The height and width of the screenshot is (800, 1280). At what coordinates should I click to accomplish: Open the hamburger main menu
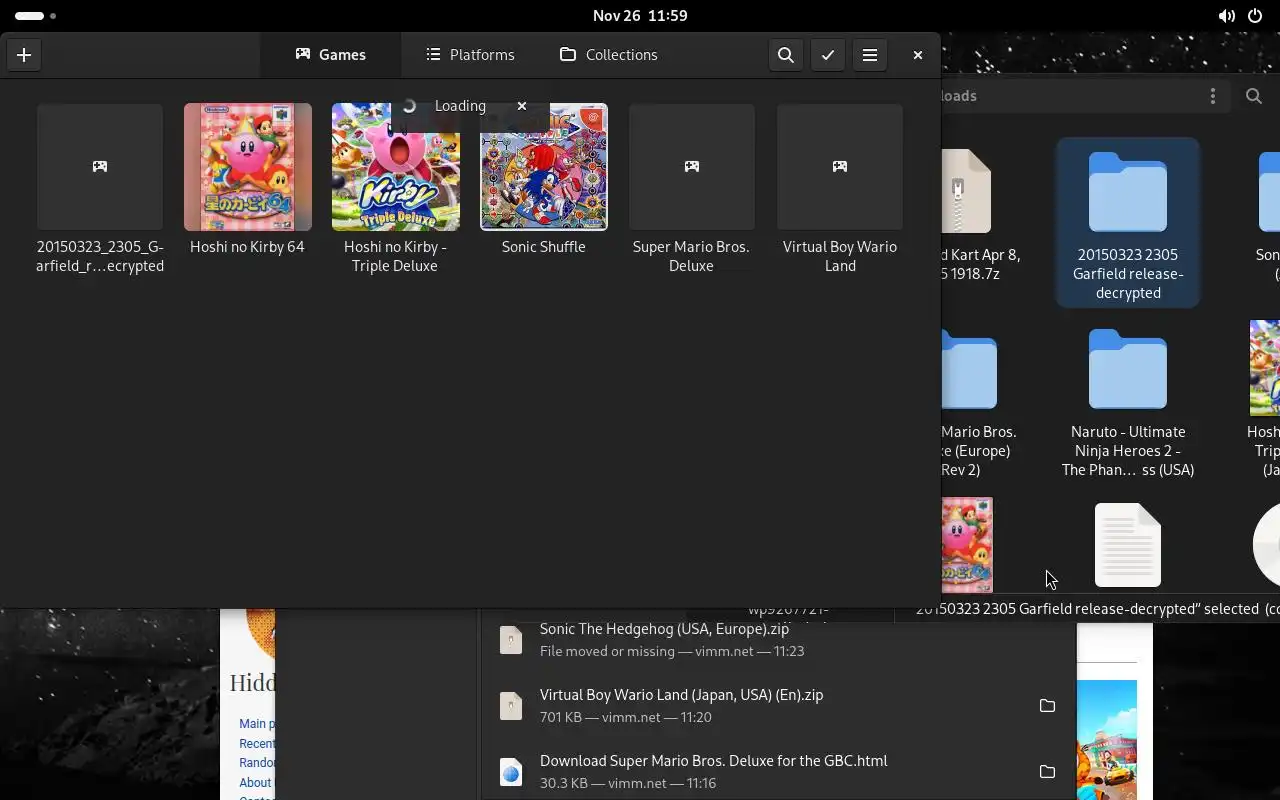870,55
